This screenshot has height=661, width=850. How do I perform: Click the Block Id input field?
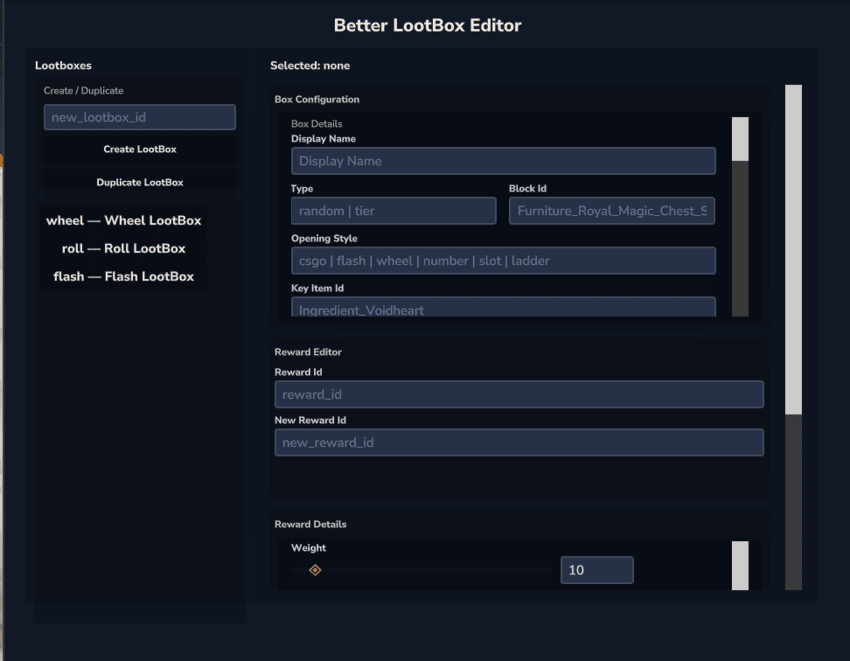[x=611, y=211]
